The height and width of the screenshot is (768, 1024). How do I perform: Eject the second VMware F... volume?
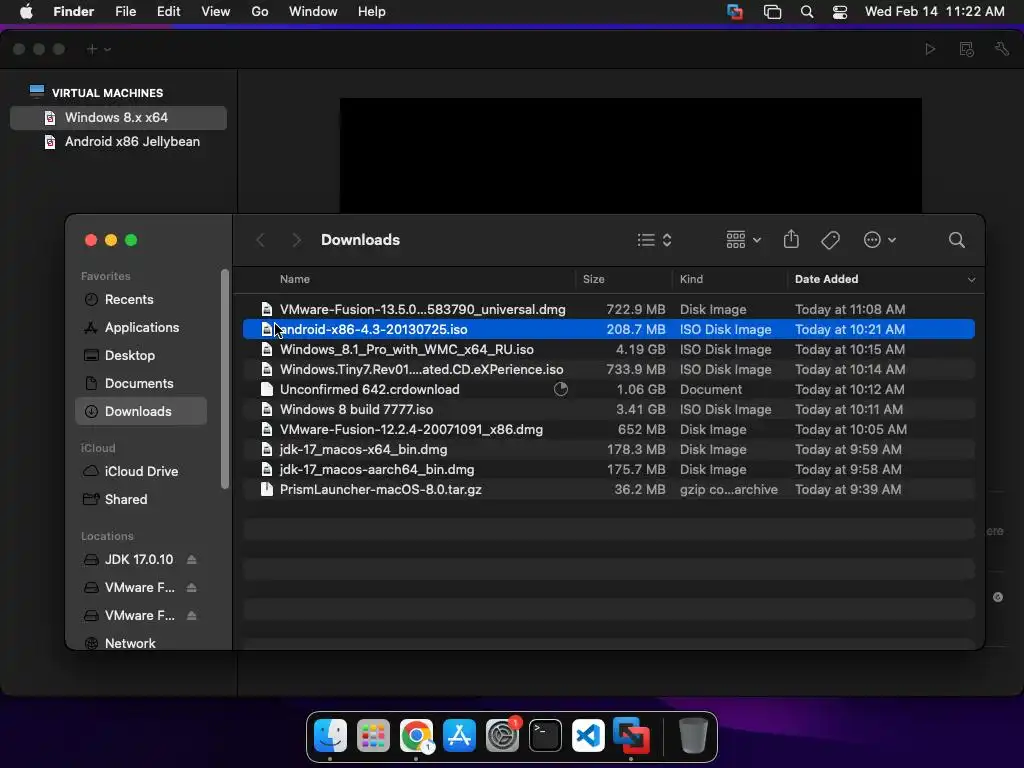tap(191, 616)
